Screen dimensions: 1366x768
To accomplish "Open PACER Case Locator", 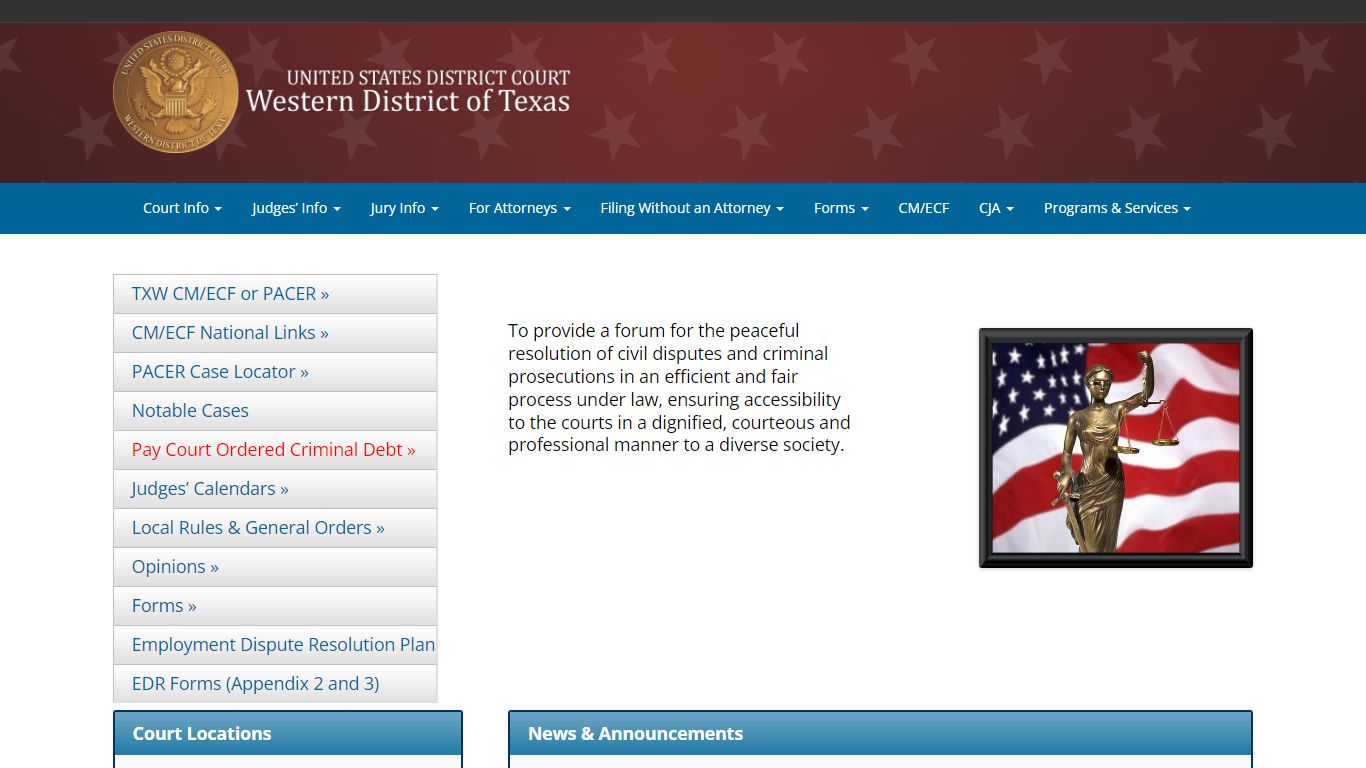I will 275,372.
